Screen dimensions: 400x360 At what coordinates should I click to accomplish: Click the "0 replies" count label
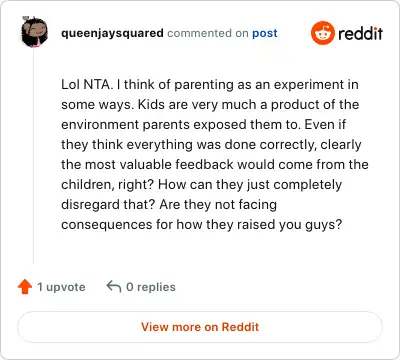point(151,287)
